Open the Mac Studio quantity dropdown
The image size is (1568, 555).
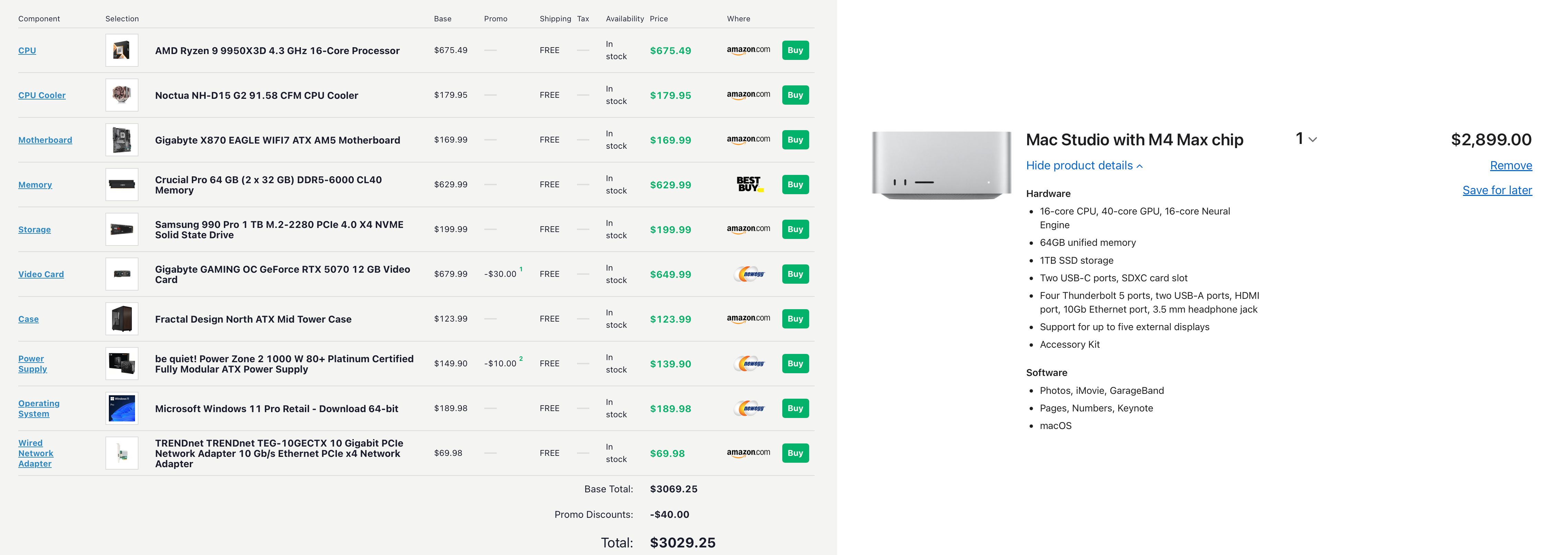(1306, 139)
